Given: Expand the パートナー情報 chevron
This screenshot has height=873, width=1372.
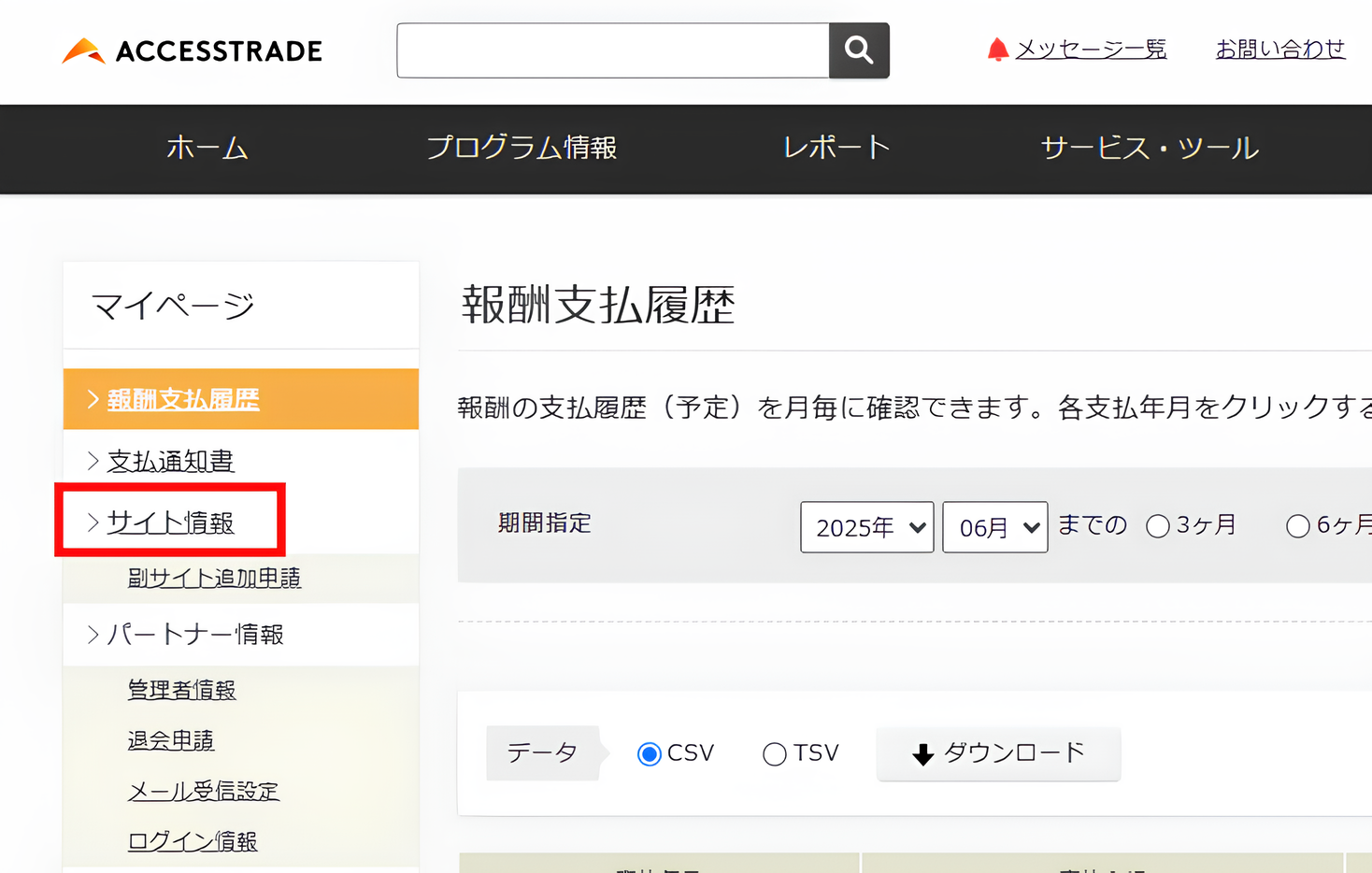Looking at the screenshot, I should [93, 634].
